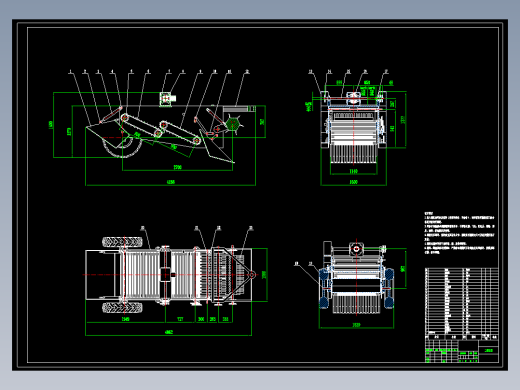Click the gearbox atop the side elevation view

(x=167, y=99)
